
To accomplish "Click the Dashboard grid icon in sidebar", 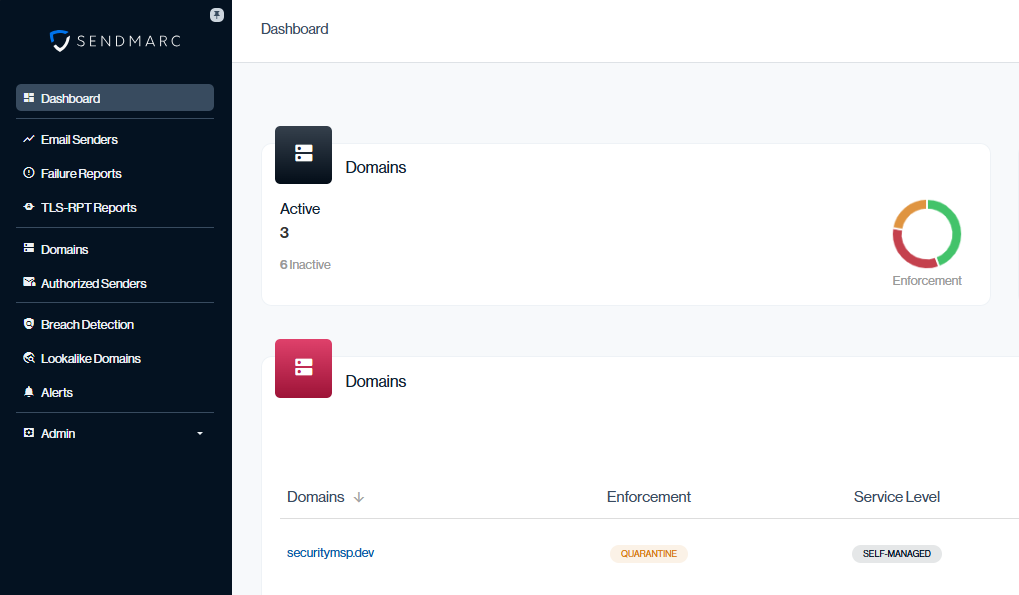I will (29, 98).
